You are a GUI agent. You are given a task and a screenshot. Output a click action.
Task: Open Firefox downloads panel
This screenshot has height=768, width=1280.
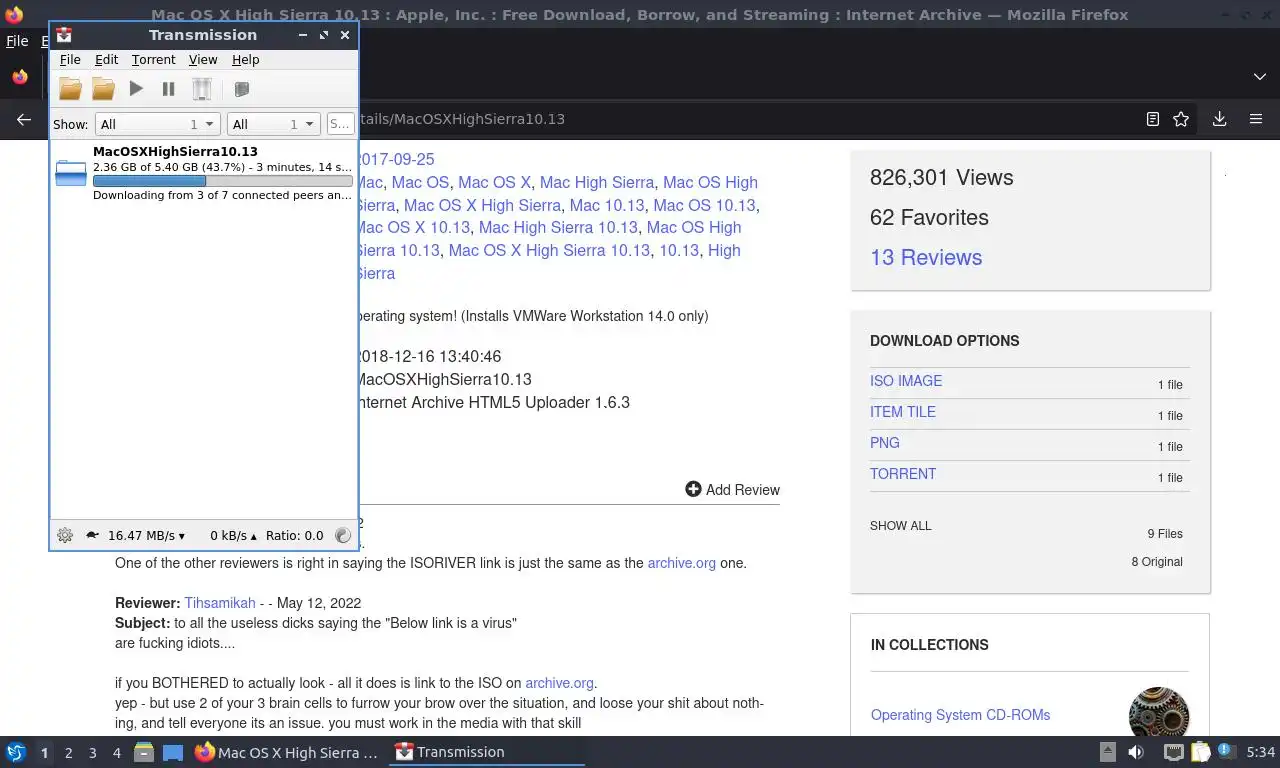coord(1219,119)
